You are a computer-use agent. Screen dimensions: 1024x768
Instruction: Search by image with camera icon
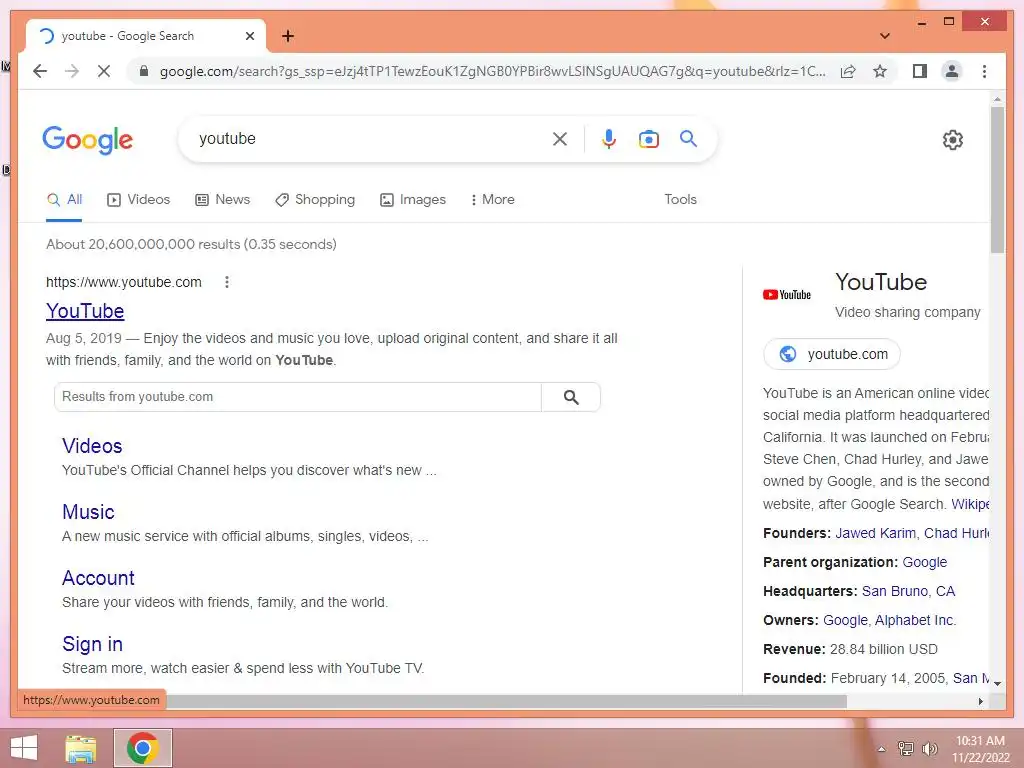click(648, 138)
